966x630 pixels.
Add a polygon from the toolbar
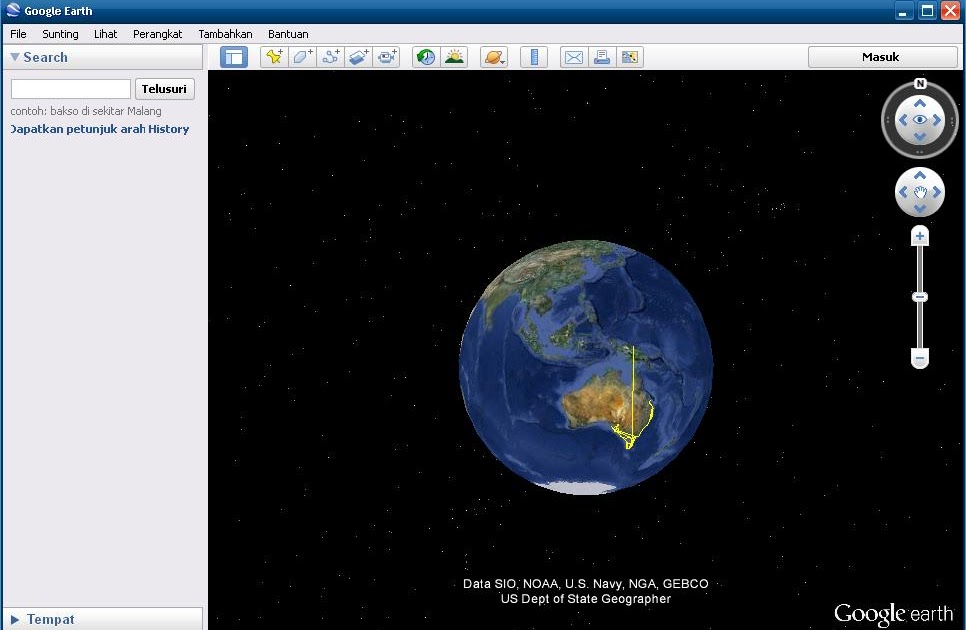click(302, 57)
